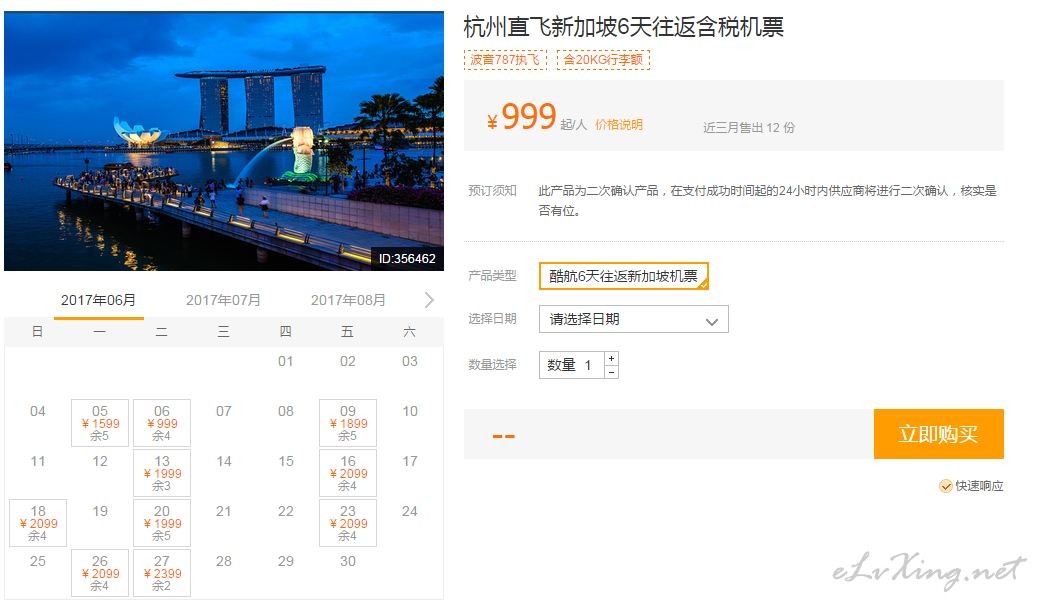The image size is (1037, 604).
Task: Click the Singapore Merlion product photo
Action: click(x=224, y=141)
